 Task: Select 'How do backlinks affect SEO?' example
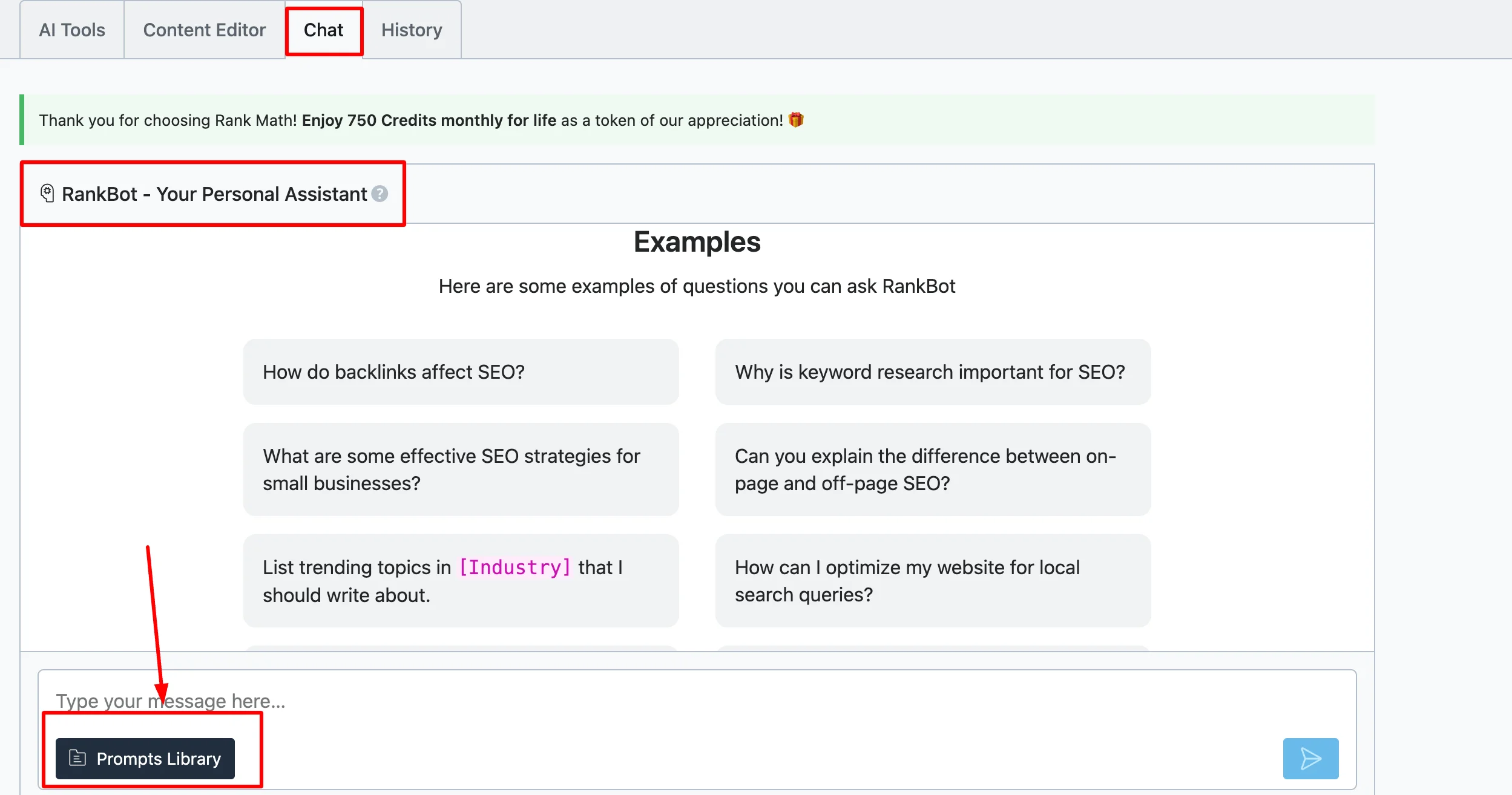461,371
